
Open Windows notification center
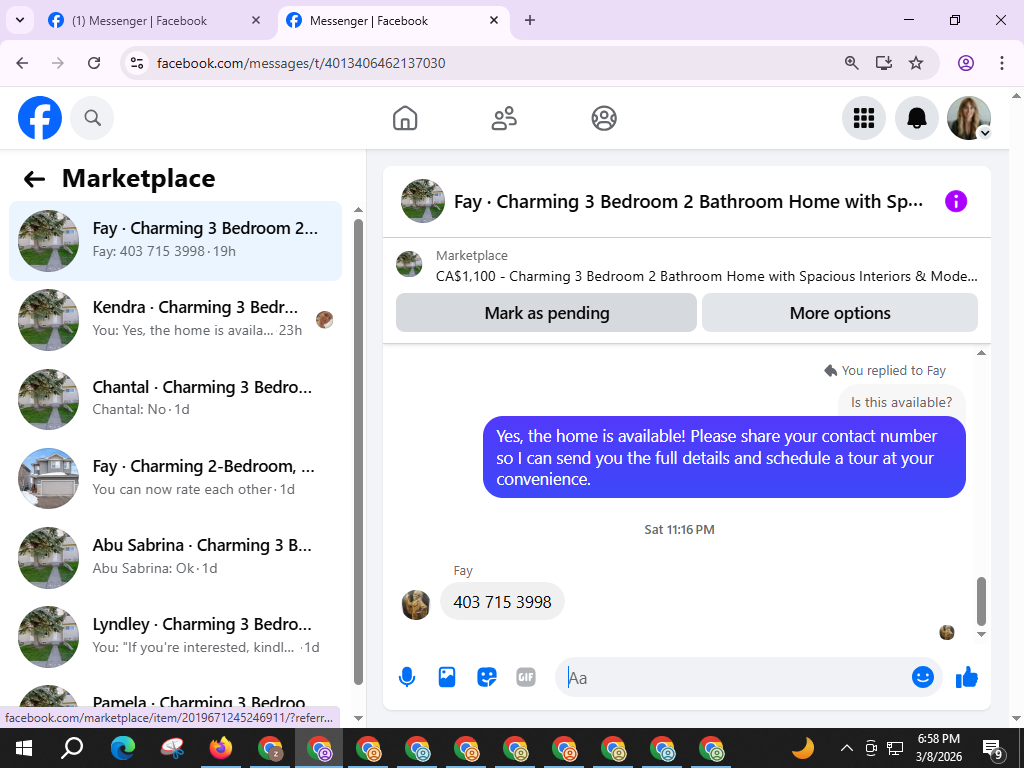993,748
